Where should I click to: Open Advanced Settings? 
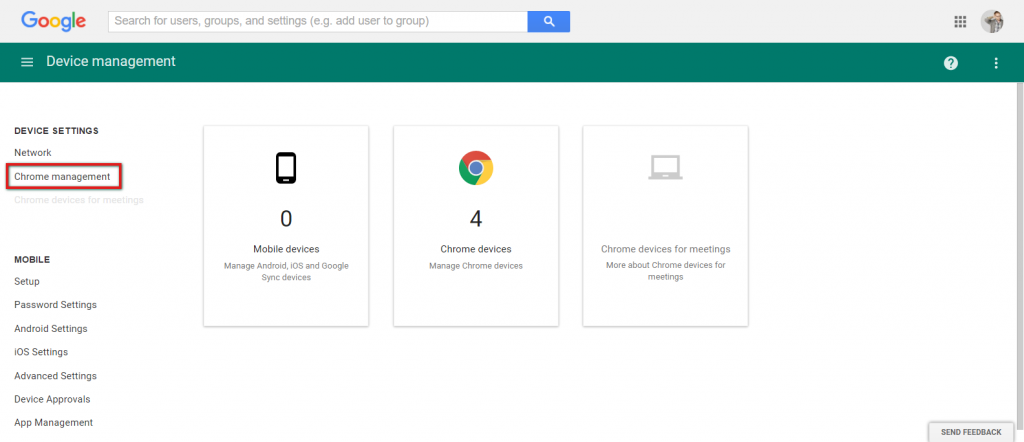[x=56, y=376]
